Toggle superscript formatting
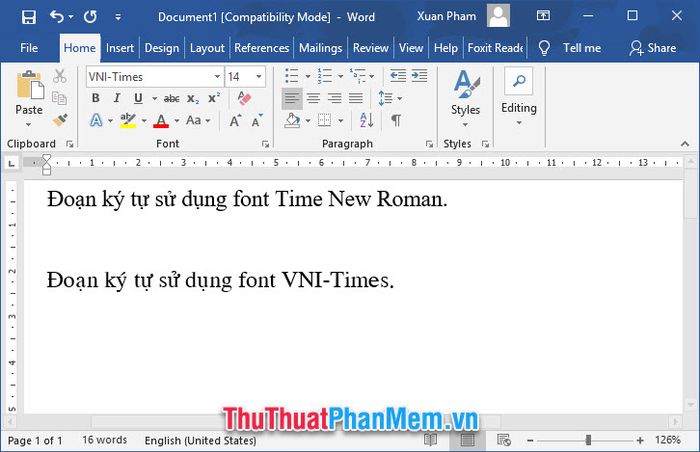The height and width of the screenshot is (452, 700). click(214, 98)
